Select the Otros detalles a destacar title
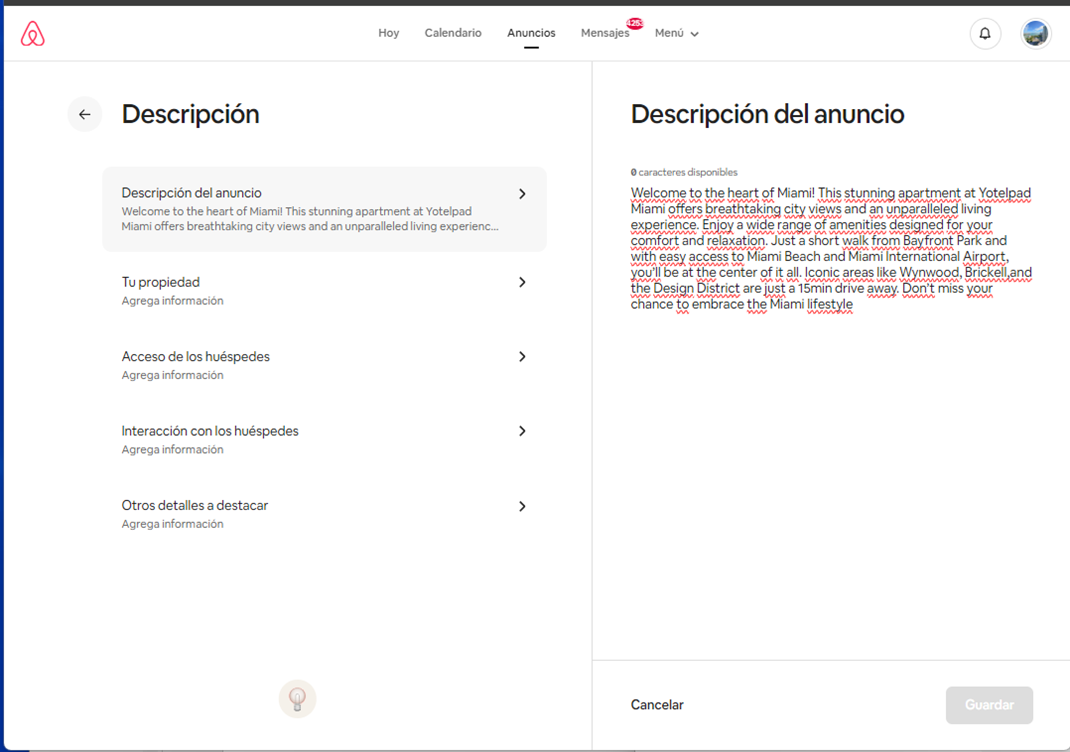This screenshot has height=752, width=1070. [194, 505]
